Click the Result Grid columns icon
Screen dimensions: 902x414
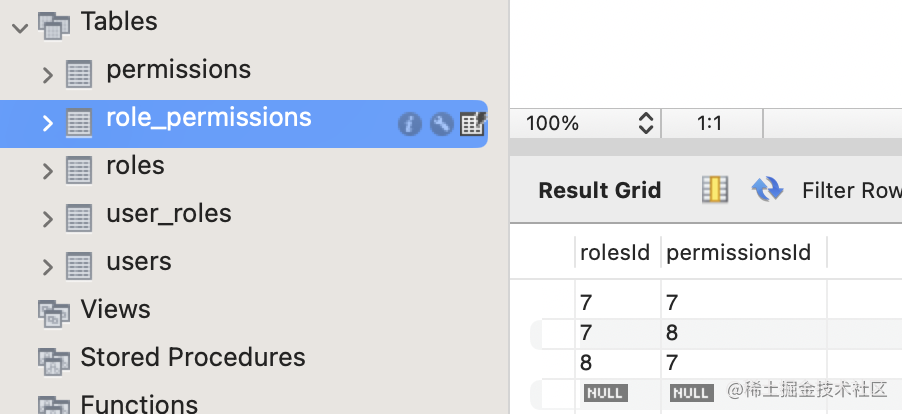tap(714, 190)
